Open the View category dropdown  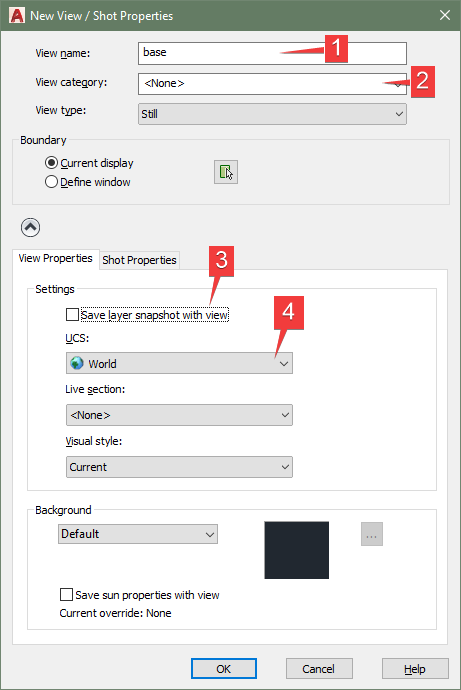click(272, 84)
